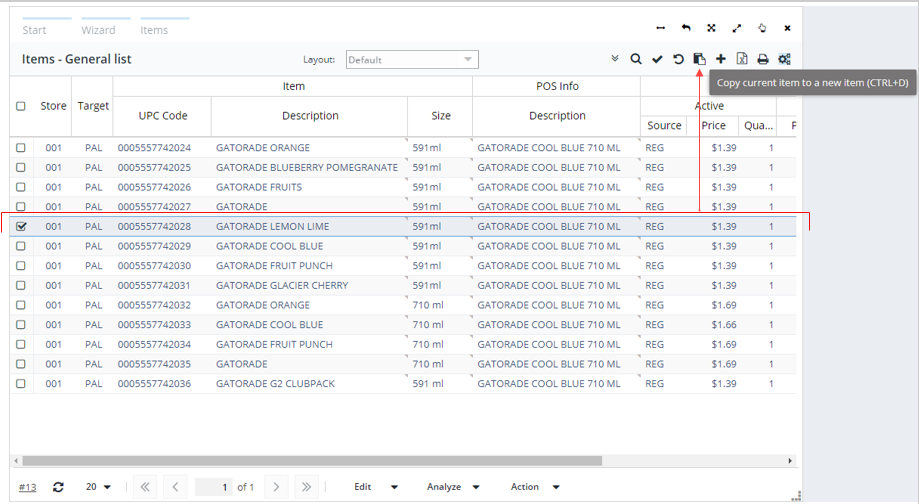This screenshot has height=504, width=919.
Task: Click the search magnifier icon
Action: coord(636,59)
